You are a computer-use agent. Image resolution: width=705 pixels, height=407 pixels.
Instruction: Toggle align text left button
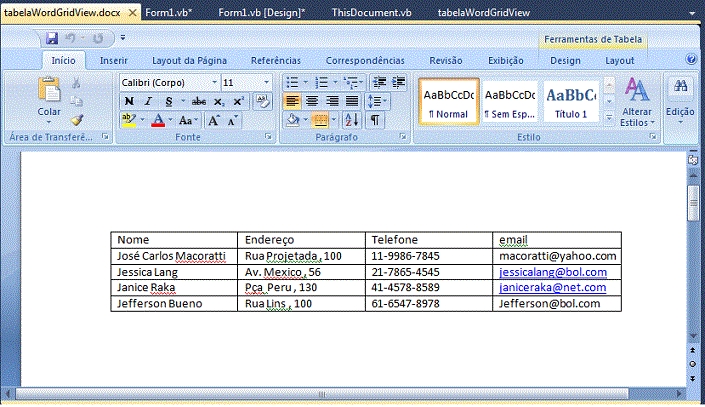(x=292, y=101)
